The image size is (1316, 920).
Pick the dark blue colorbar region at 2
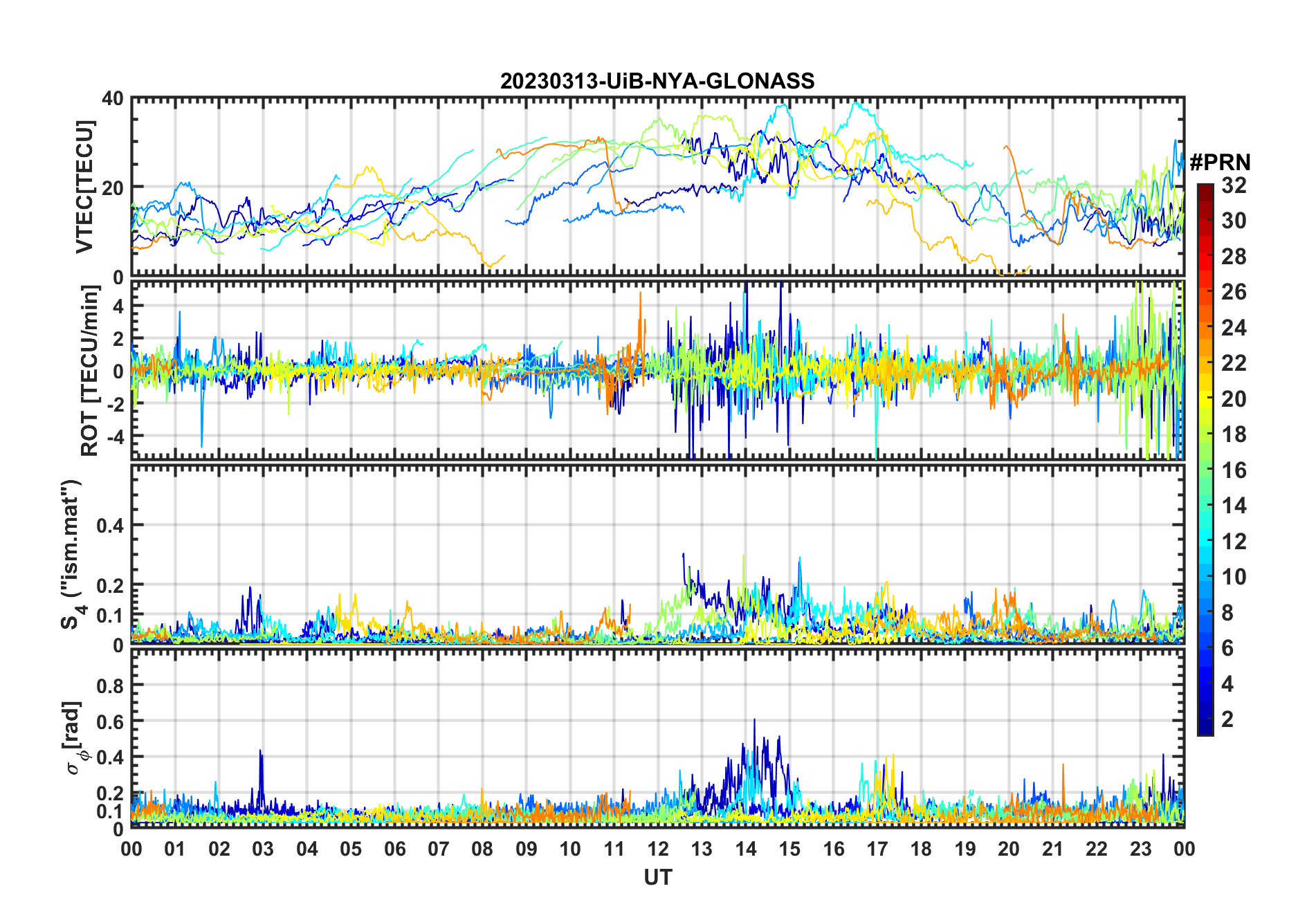pos(1205,719)
